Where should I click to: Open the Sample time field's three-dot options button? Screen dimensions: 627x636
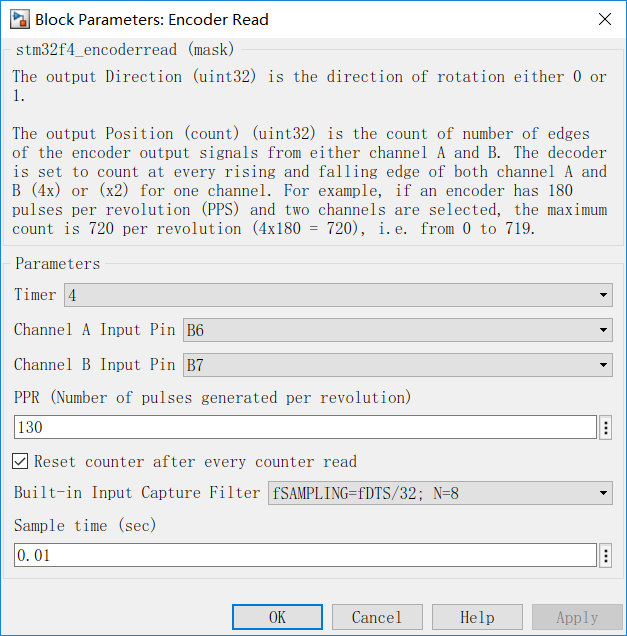605,556
